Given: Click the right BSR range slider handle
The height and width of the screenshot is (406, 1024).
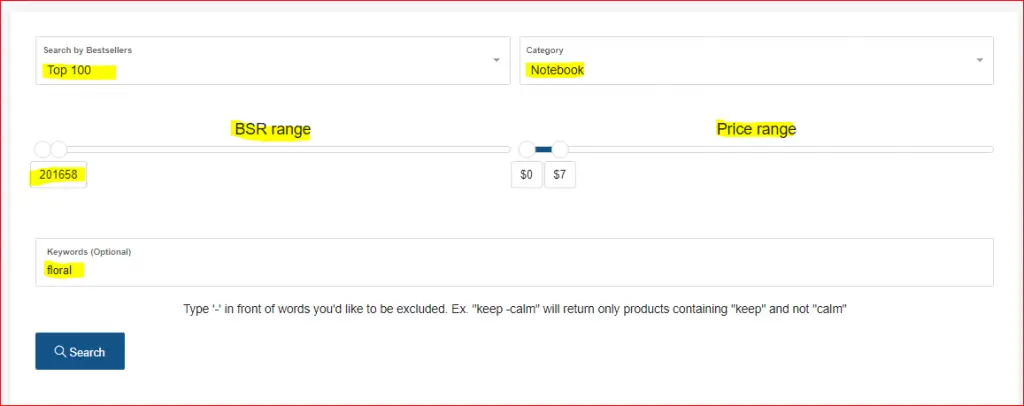Looking at the screenshot, I should pos(59,149).
